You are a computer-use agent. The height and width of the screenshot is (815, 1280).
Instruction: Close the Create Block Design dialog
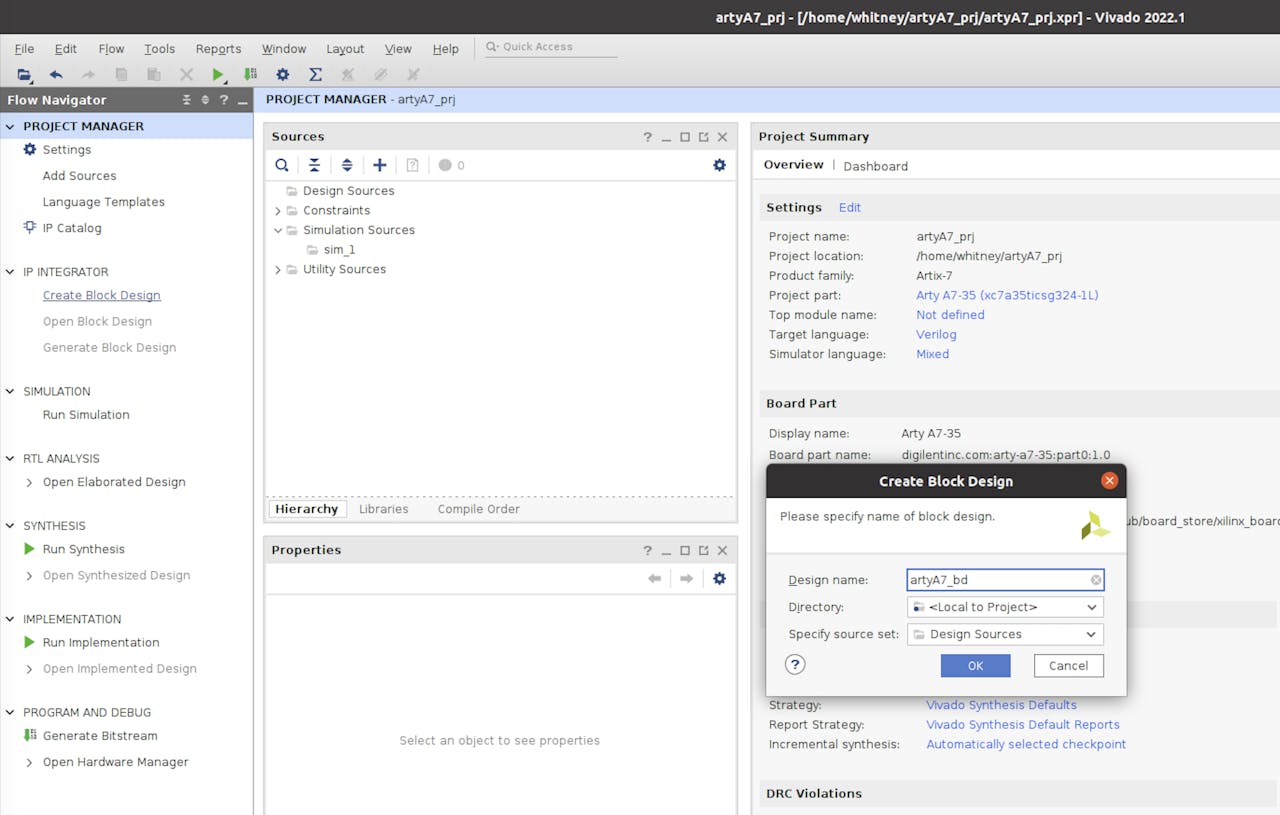click(x=1109, y=481)
